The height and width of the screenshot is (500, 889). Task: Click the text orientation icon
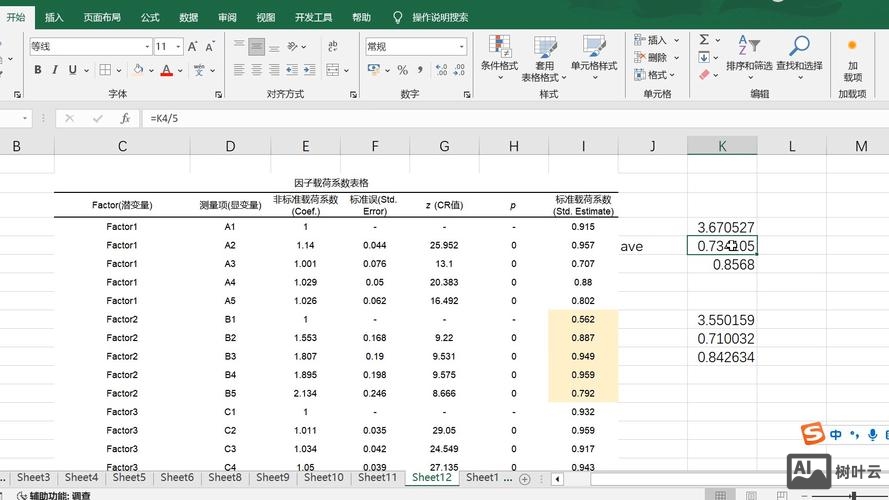(x=293, y=46)
